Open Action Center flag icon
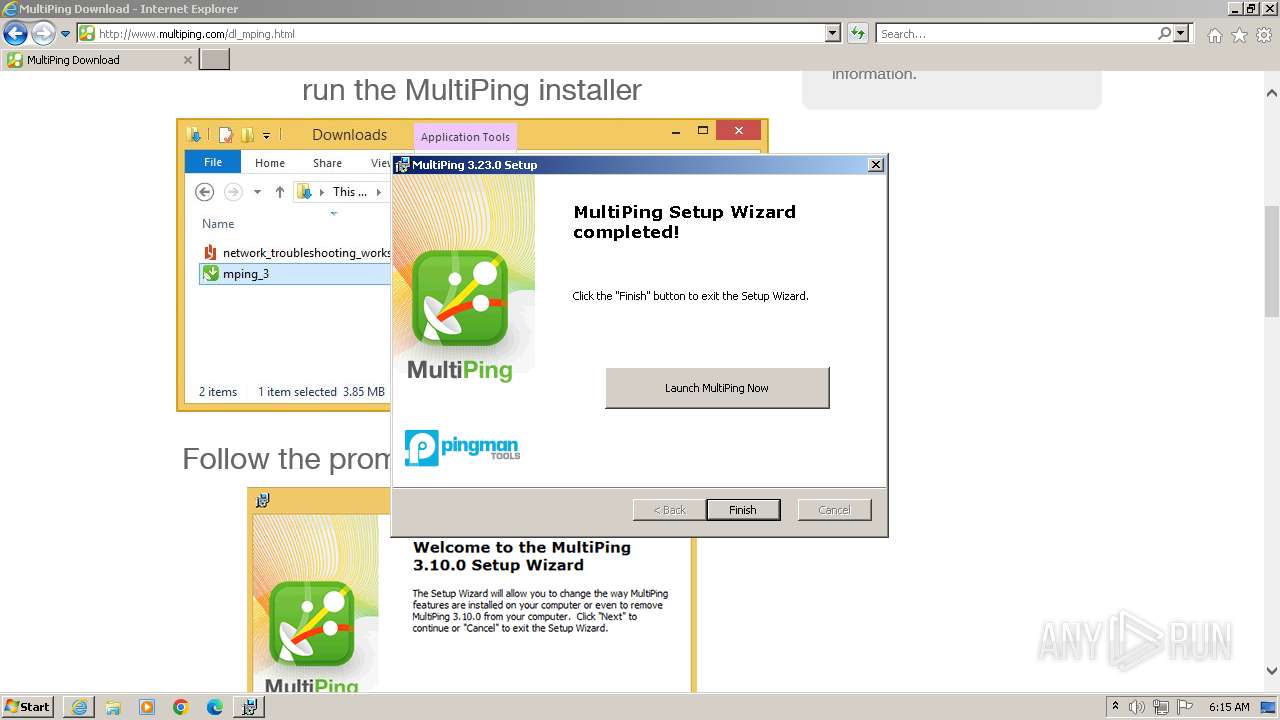The height and width of the screenshot is (720, 1280). [1185, 707]
